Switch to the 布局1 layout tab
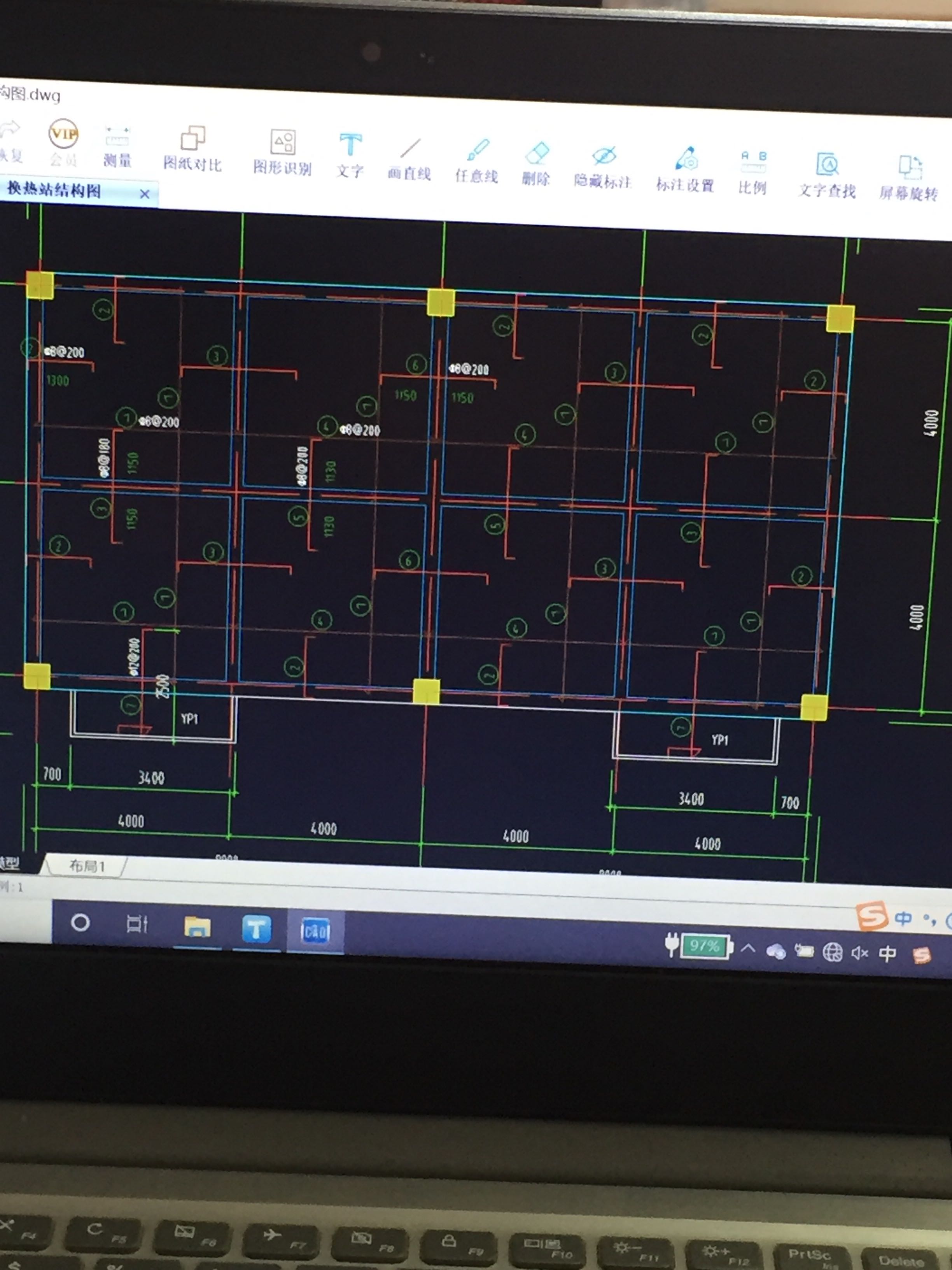The height and width of the screenshot is (1270, 952). [86, 866]
